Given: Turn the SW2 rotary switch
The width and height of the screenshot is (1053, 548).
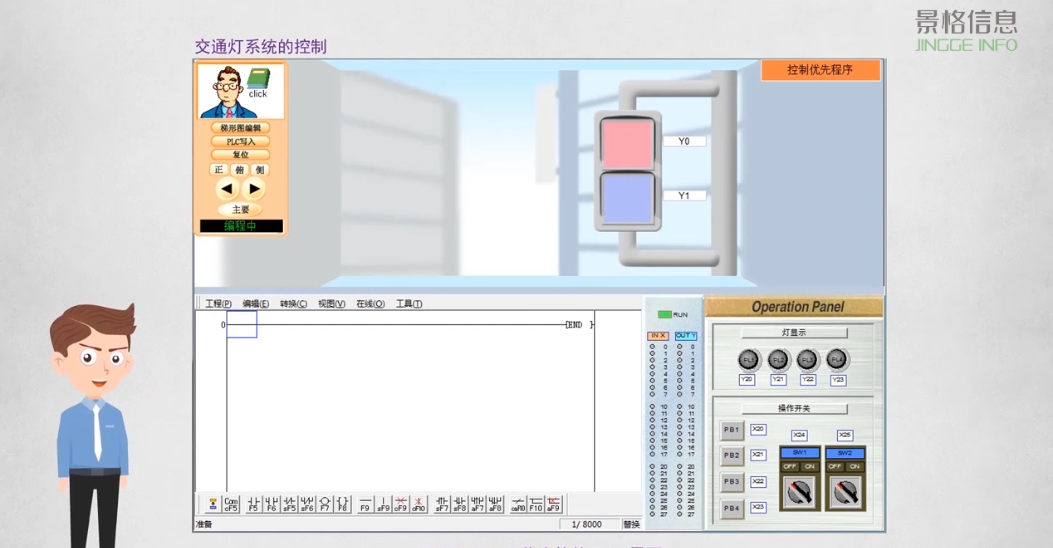Looking at the screenshot, I should (845, 491).
